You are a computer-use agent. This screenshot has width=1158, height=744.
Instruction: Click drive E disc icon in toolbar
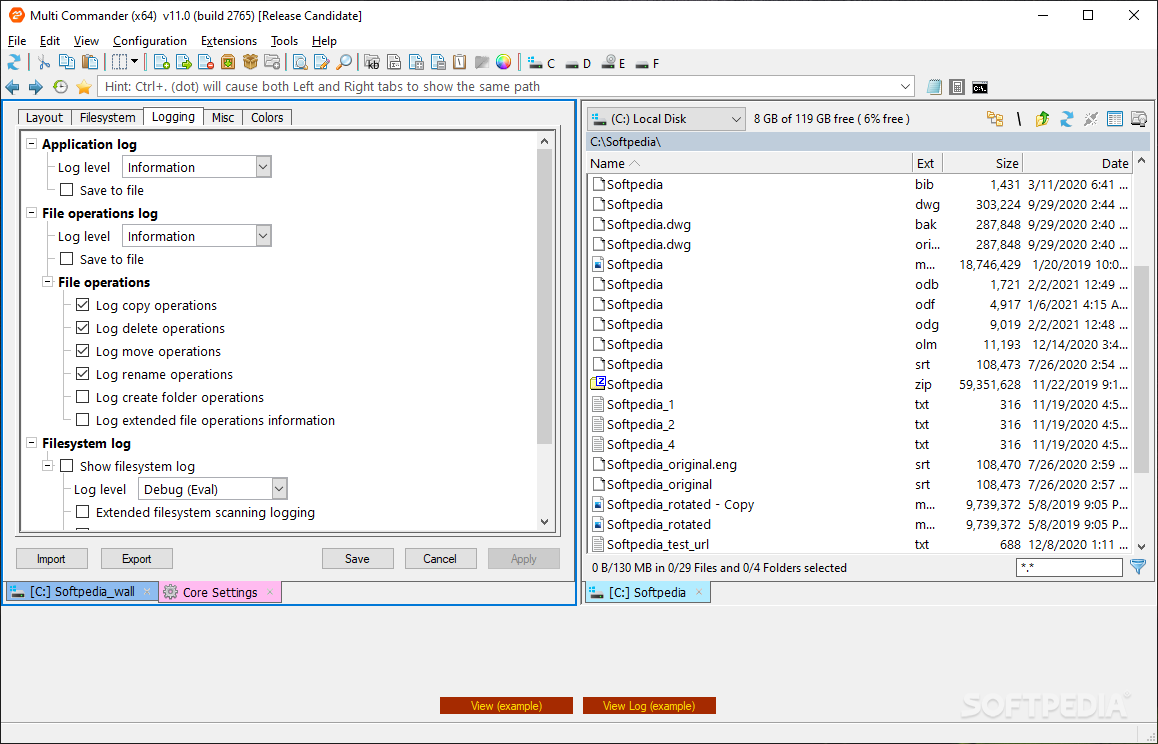(x=613, y=64)
